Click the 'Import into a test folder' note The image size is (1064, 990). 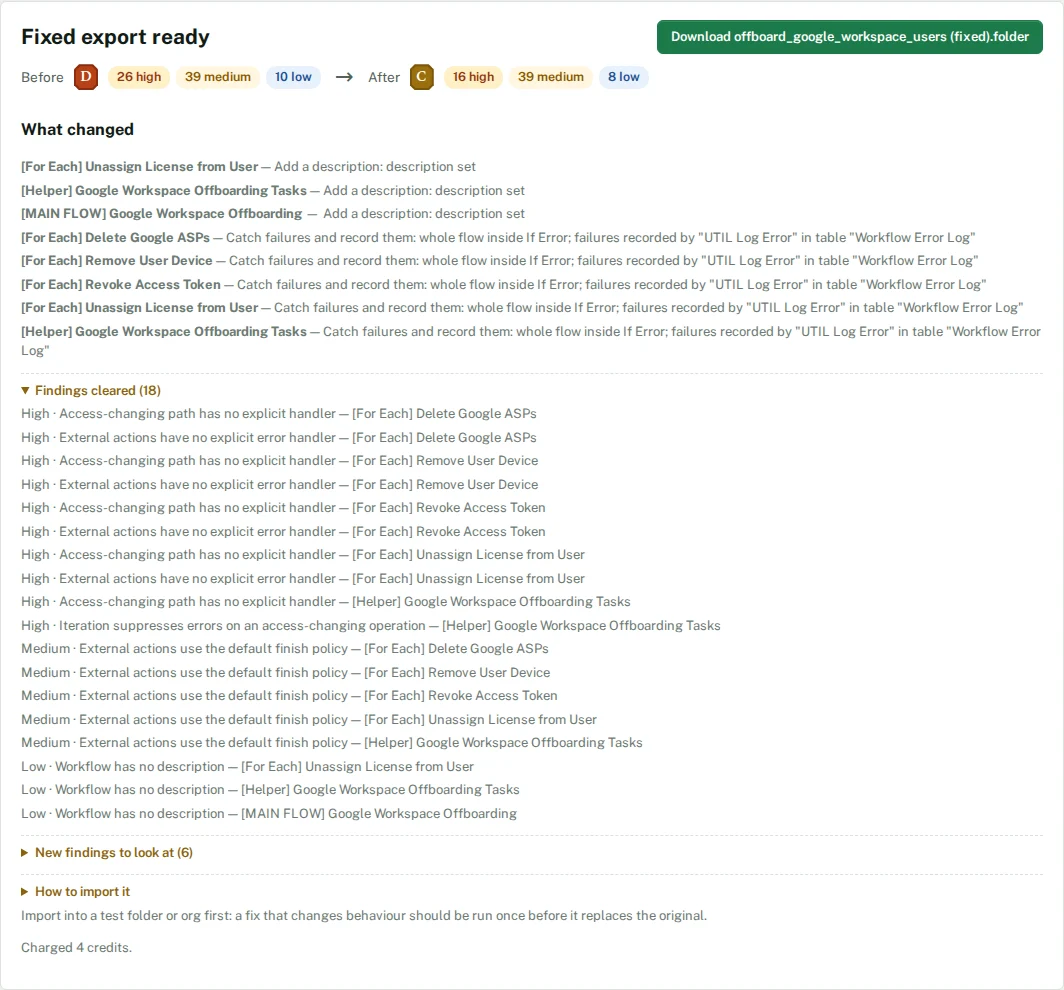(364, 915)
